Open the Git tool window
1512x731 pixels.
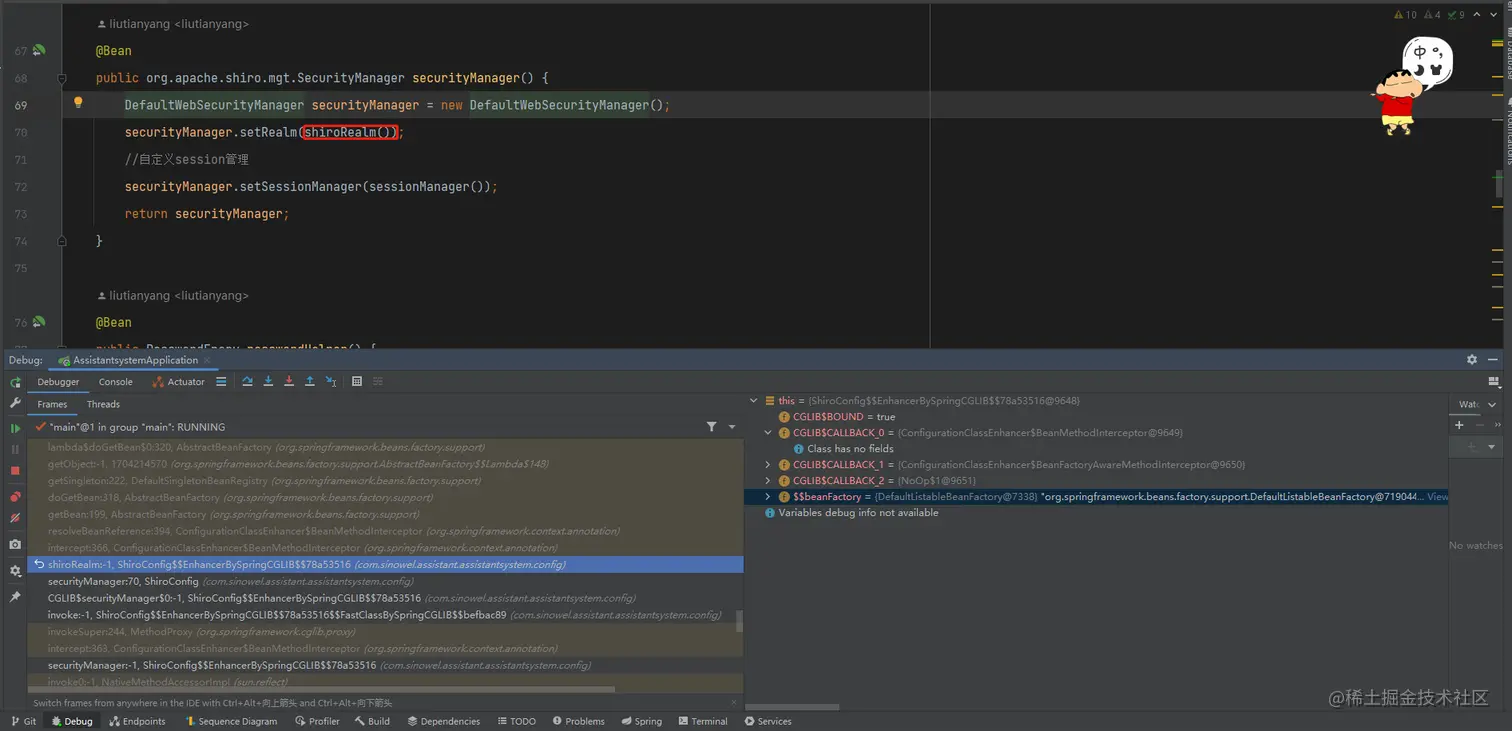[x=23, y=721]
